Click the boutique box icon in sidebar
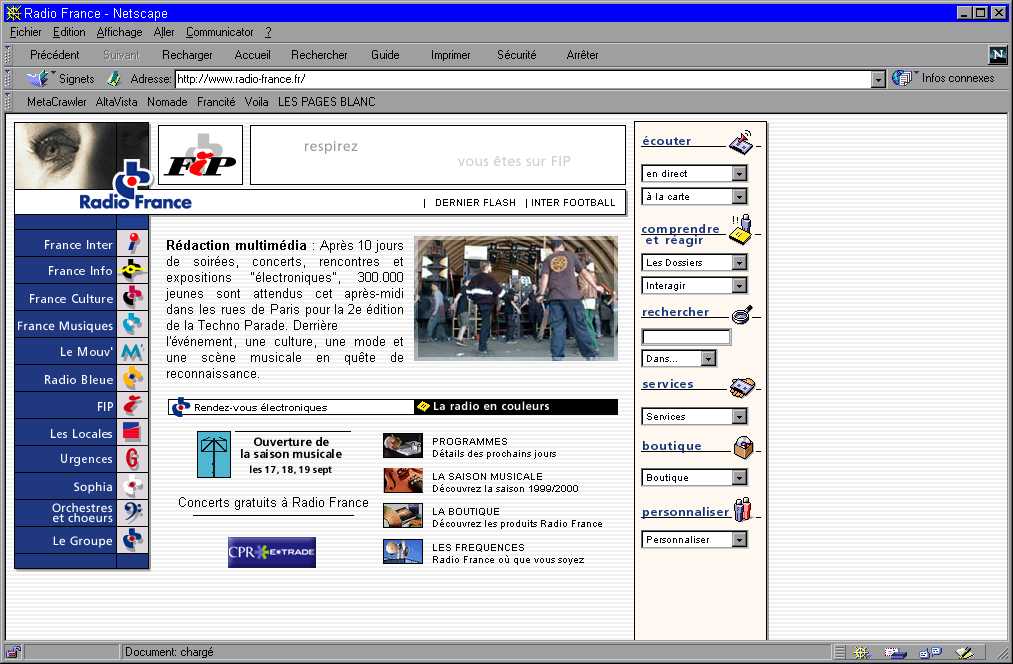This screenshot has height=664, width=1013. [x=741, y=448]
